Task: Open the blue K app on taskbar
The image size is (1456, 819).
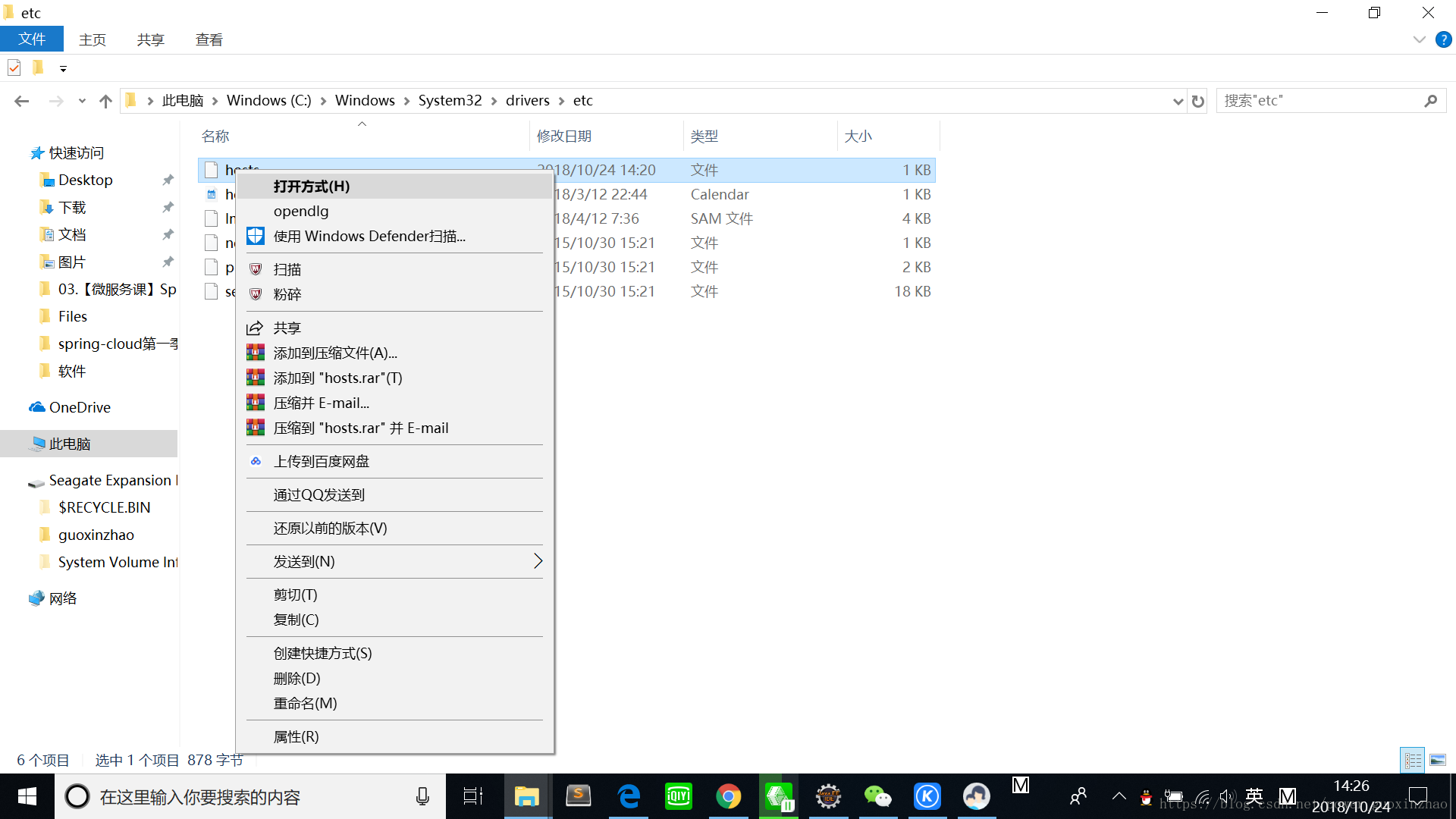Action: point(927,796)
